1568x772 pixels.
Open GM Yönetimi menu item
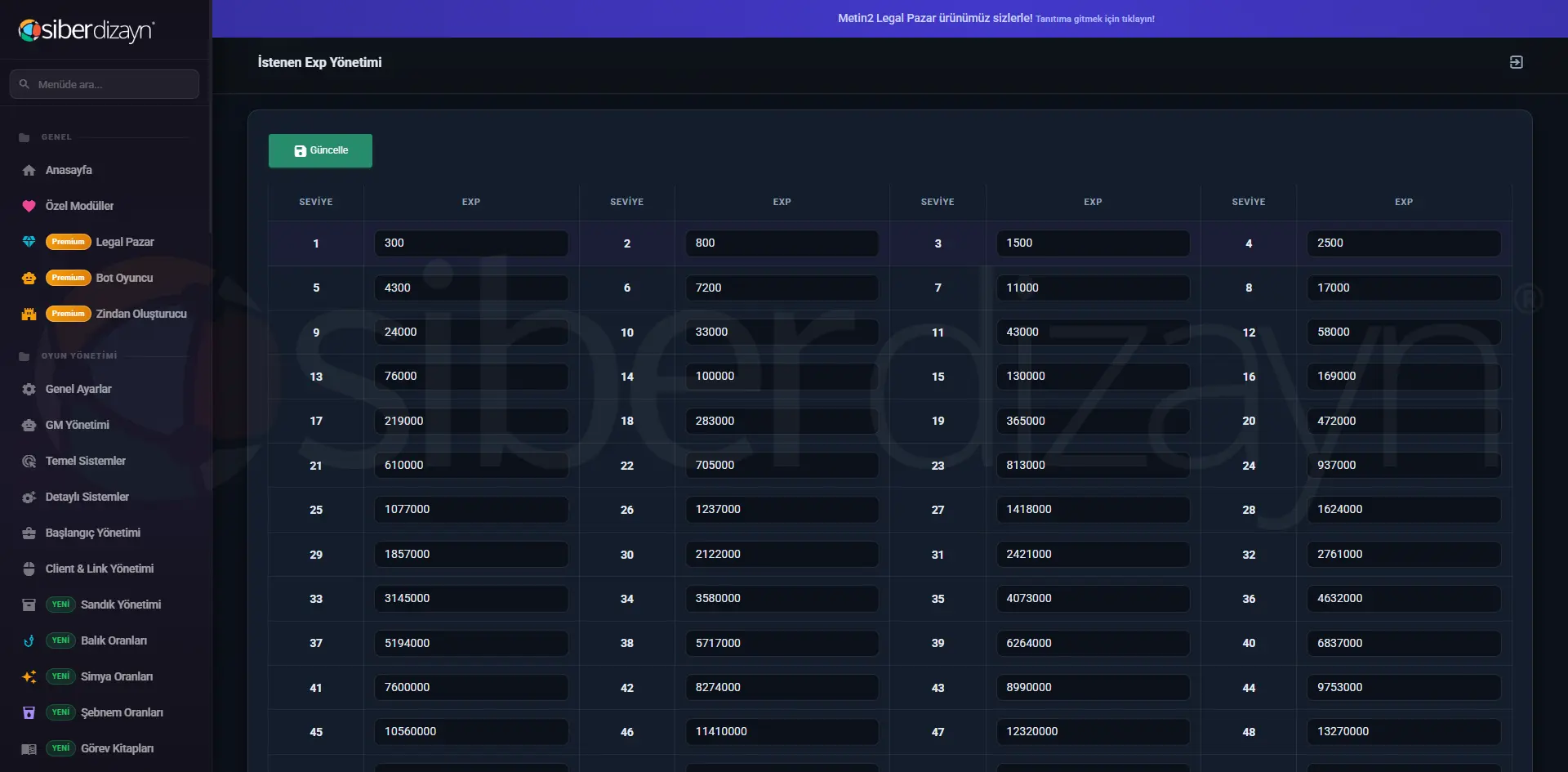pos(77,425)
